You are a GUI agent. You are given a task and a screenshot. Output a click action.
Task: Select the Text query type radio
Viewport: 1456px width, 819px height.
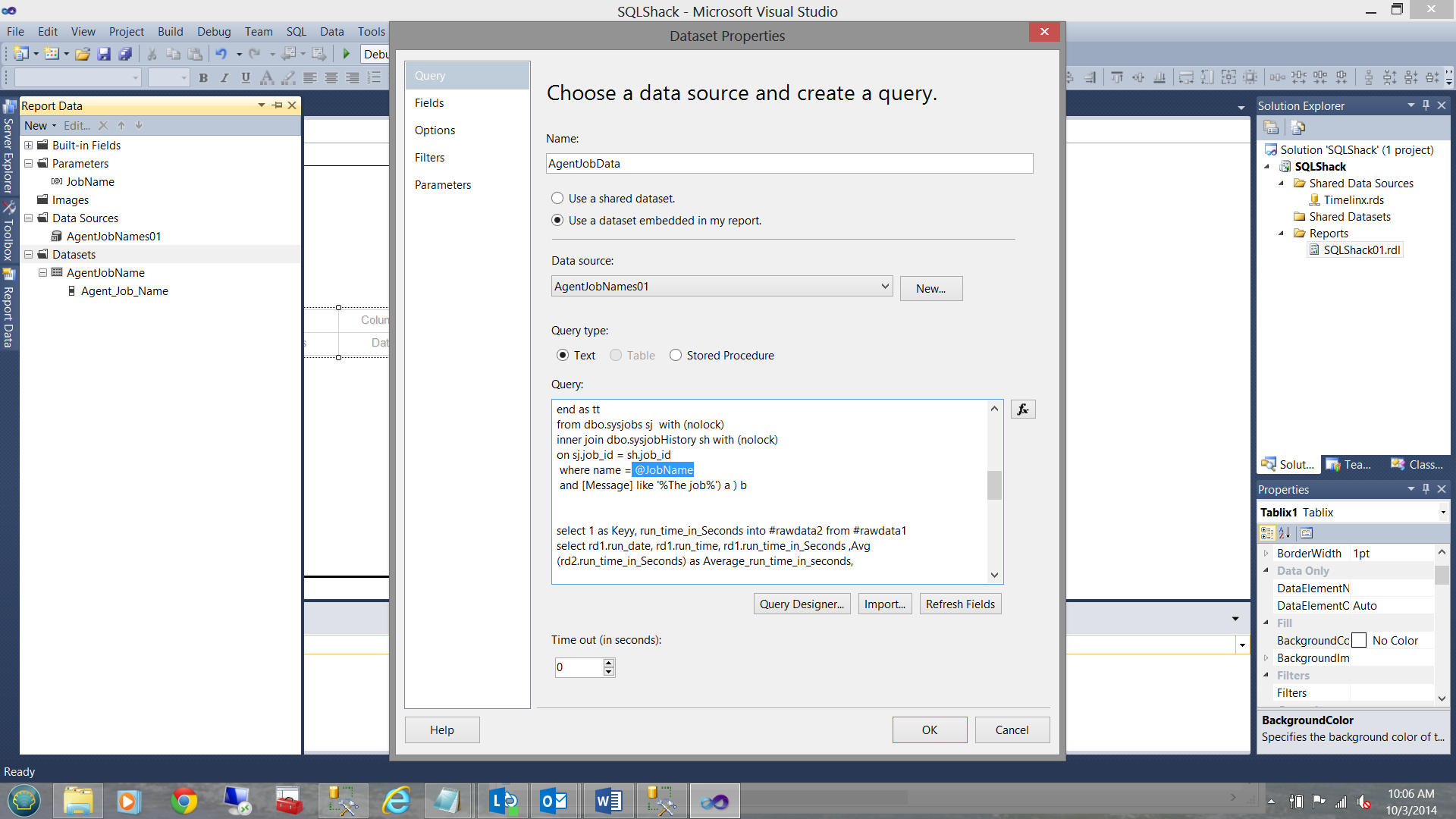coord(563,355)
